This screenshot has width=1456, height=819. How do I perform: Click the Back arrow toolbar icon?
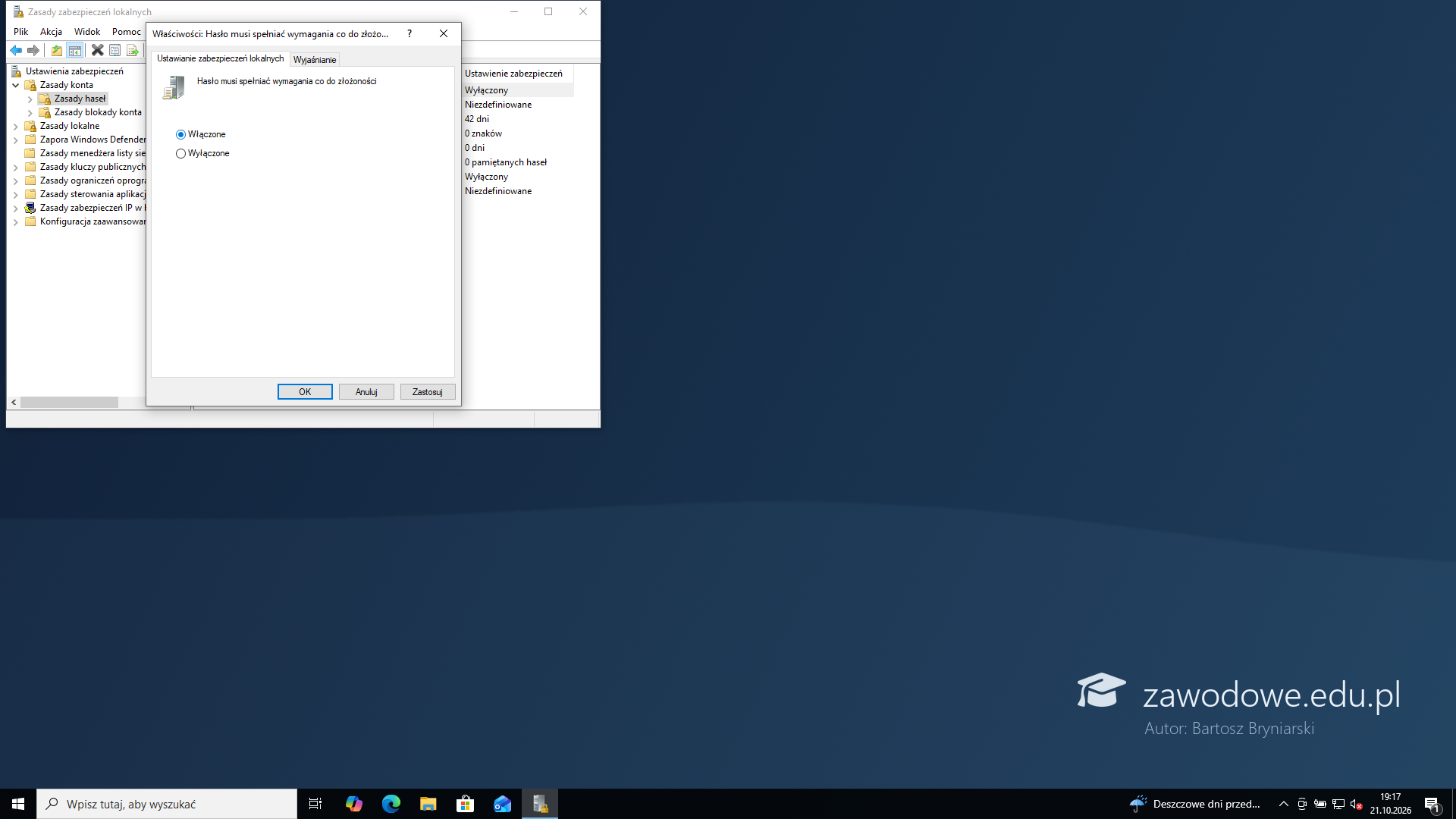(x=16, y=50)
